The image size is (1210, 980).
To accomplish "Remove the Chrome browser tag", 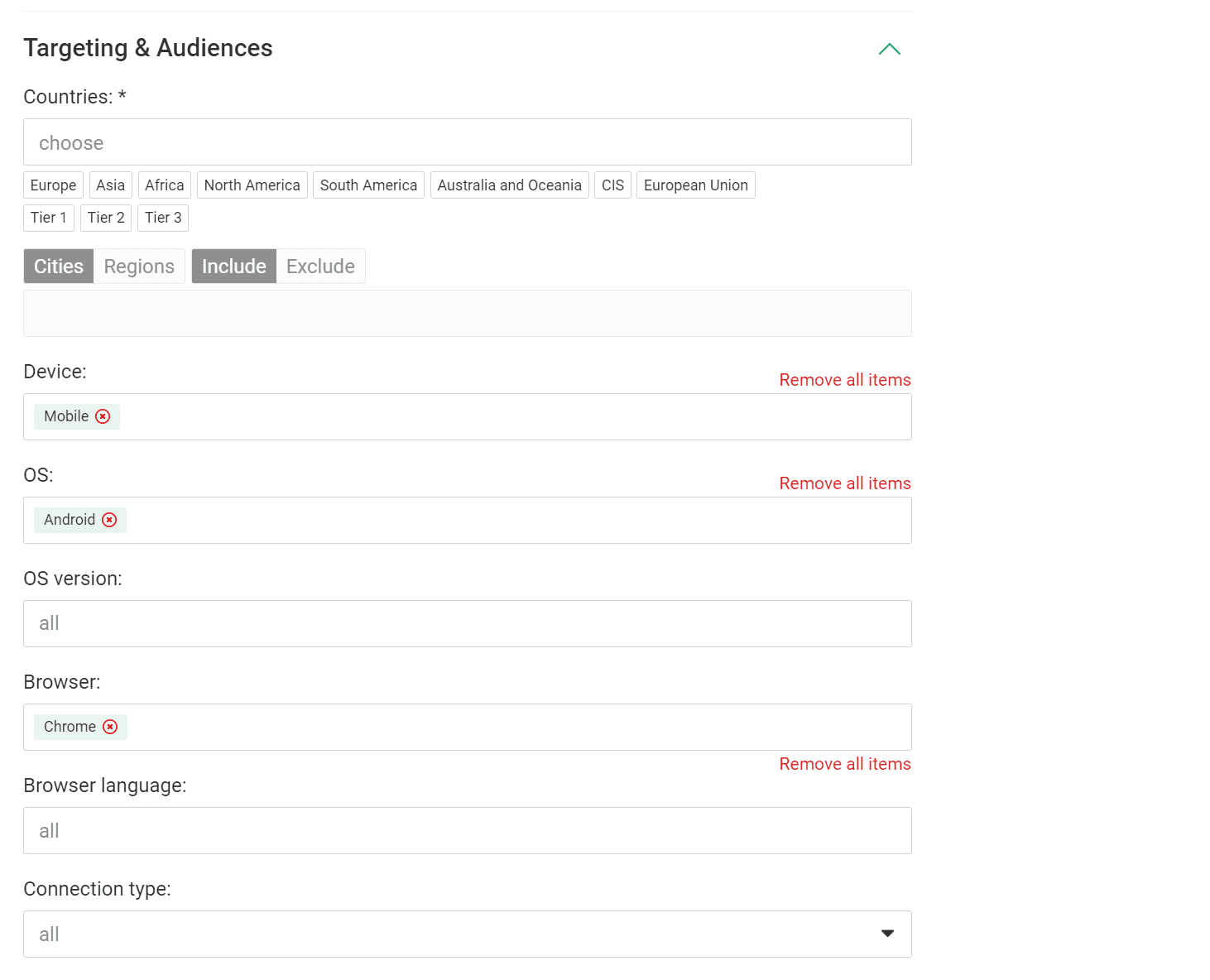I will [x=110, y=727].
